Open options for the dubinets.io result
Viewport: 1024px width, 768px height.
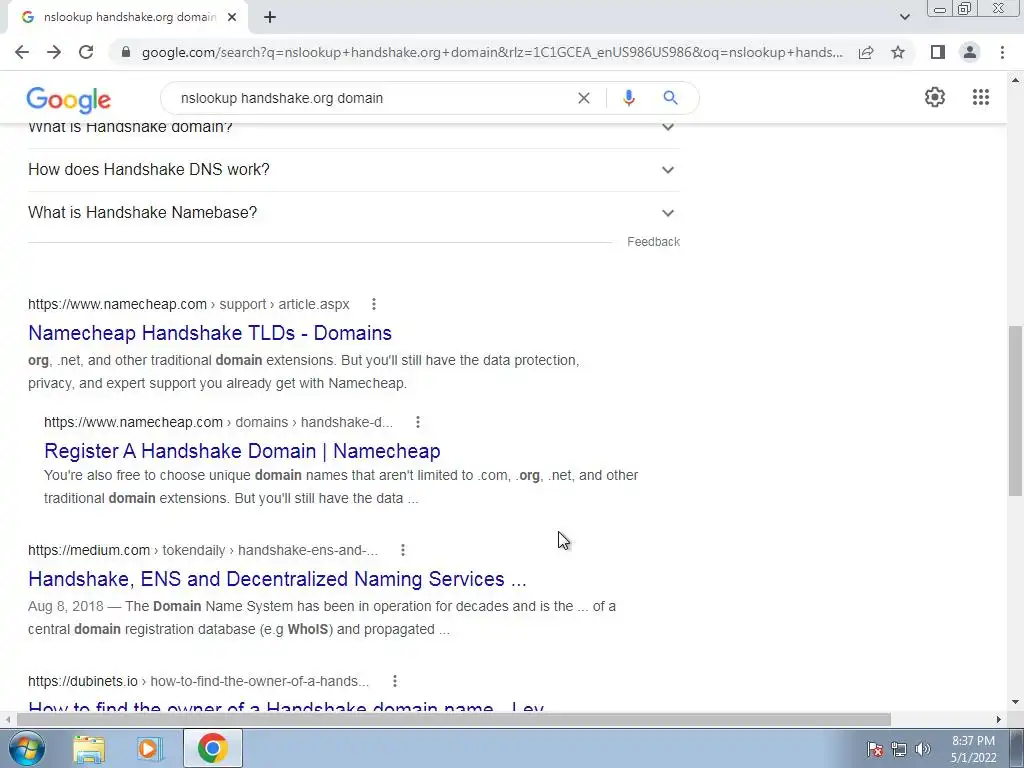click(394, 681)
